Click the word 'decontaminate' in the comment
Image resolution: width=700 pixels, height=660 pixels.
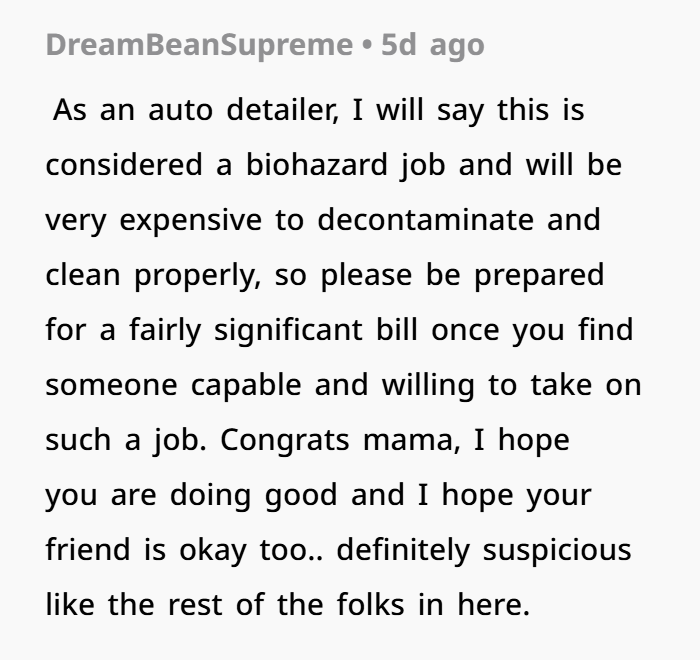click(x=427, y=220)
